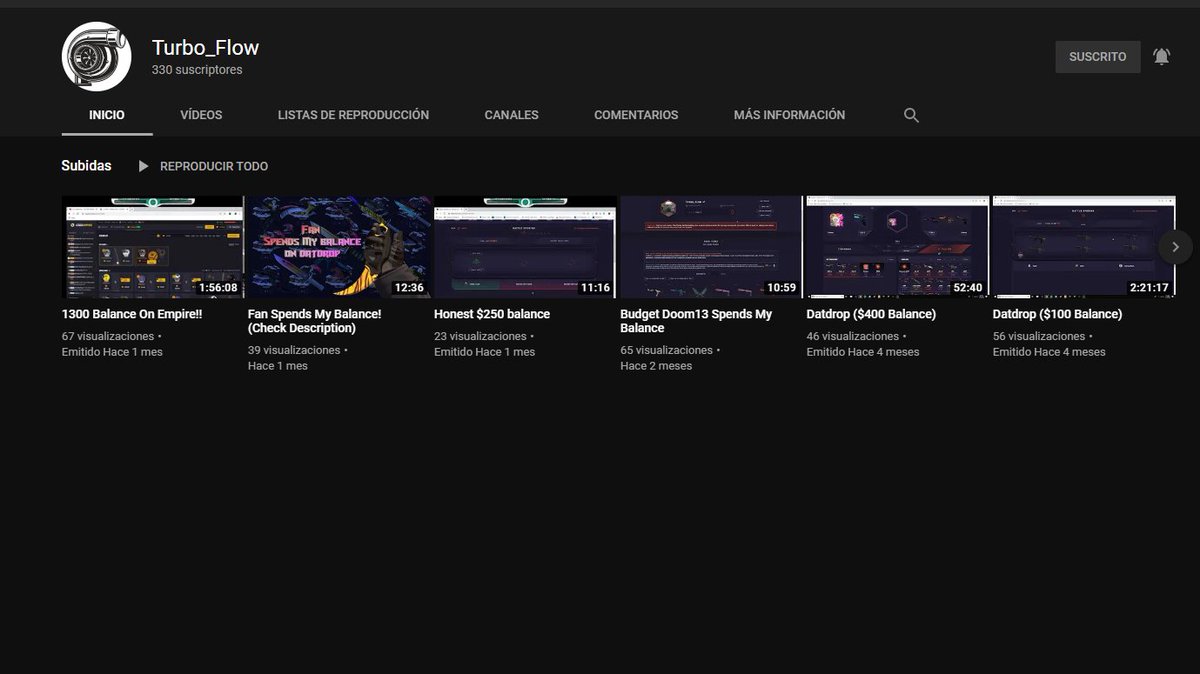
Task: Open the Subidas section heading
Action: [x=86, y=166]
